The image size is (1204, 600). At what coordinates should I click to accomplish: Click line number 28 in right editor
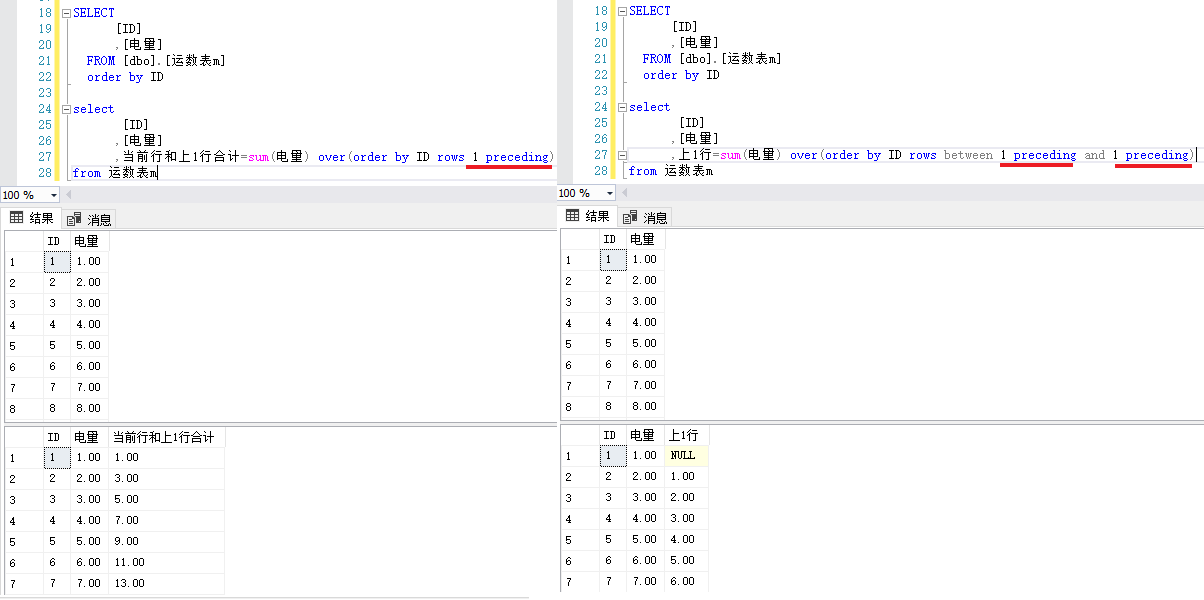point(600,171)
